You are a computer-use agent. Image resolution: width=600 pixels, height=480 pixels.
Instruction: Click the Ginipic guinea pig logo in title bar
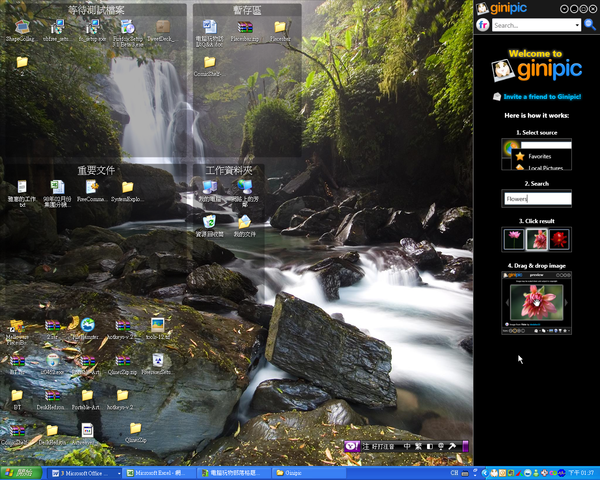click(x=482, y=8)
